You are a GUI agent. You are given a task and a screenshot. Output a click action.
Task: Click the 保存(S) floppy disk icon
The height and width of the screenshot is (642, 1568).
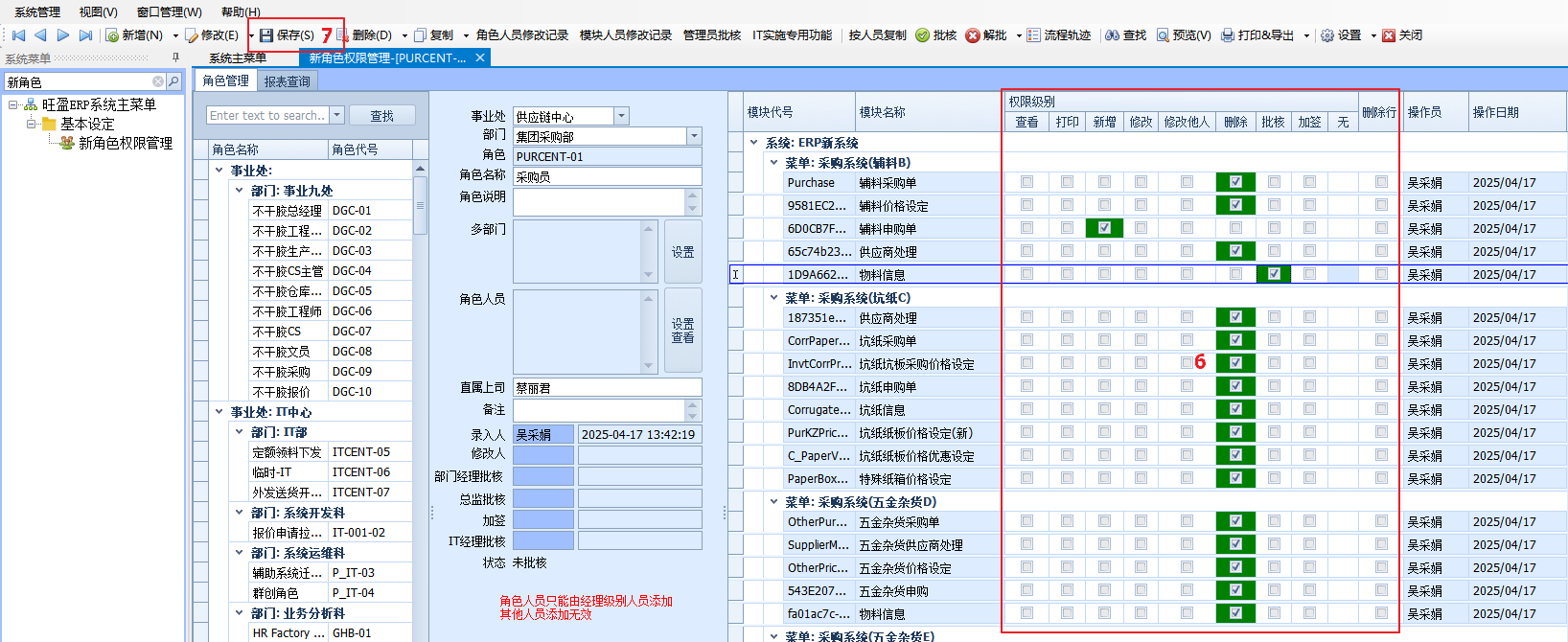(267, 35)
